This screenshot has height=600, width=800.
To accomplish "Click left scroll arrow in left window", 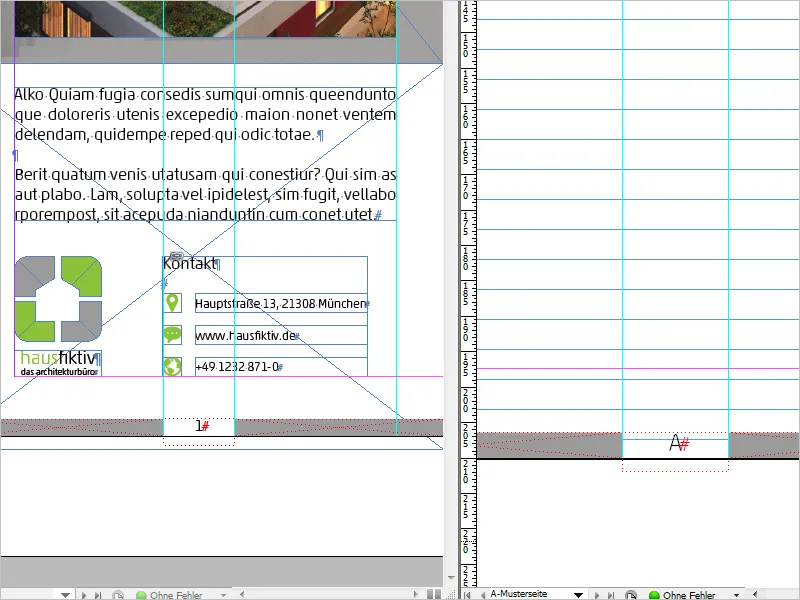I will [x=242, y=594].
